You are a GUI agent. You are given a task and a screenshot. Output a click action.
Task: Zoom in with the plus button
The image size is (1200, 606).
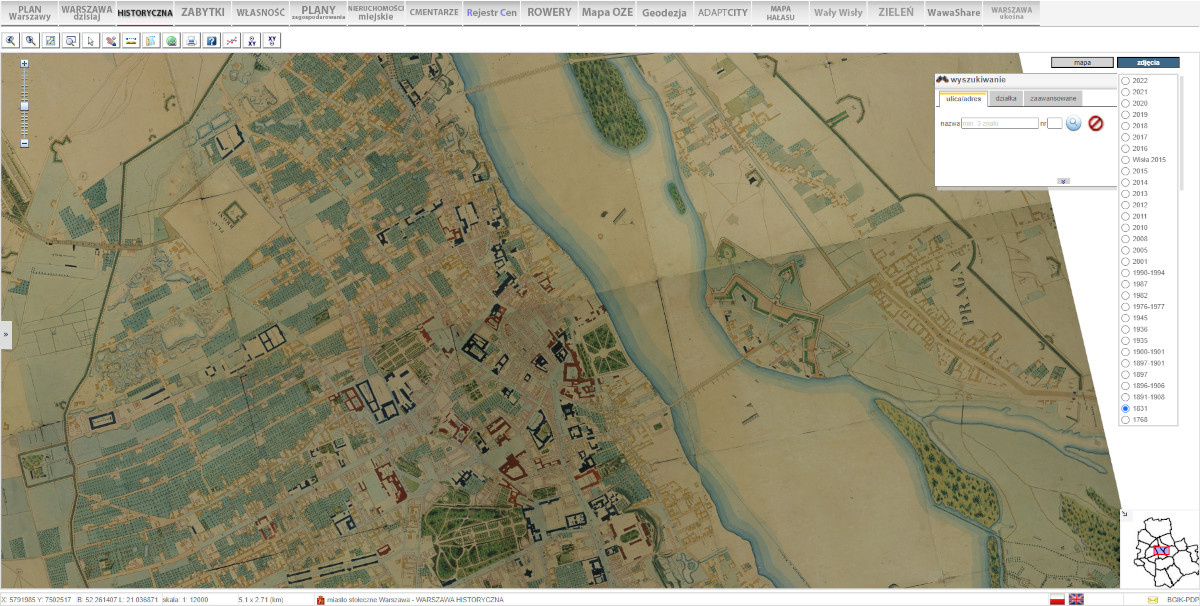24,63
